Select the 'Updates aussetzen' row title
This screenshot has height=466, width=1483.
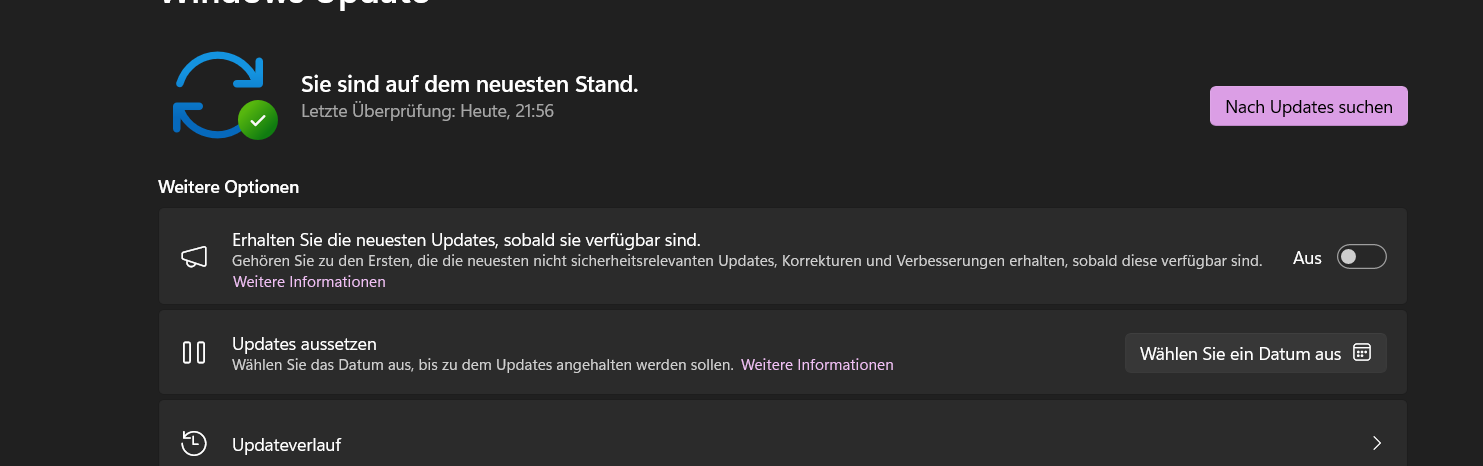[304, 343]
